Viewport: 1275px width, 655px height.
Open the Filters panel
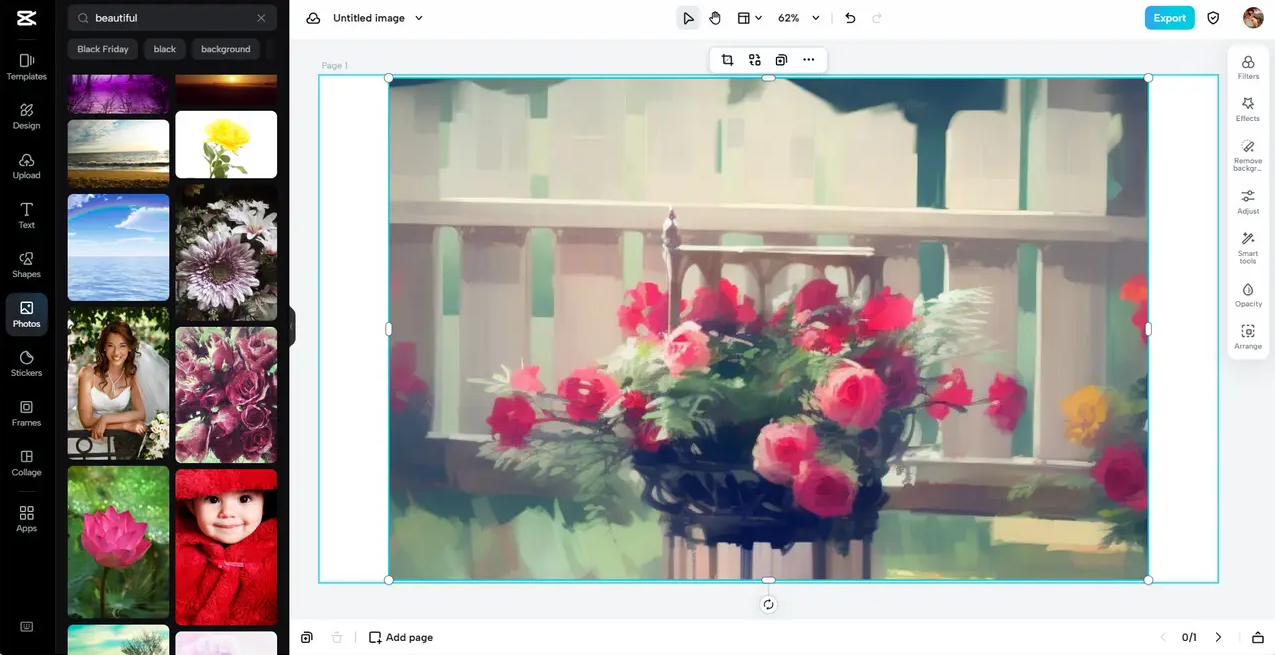click(x=1248, y=67)
